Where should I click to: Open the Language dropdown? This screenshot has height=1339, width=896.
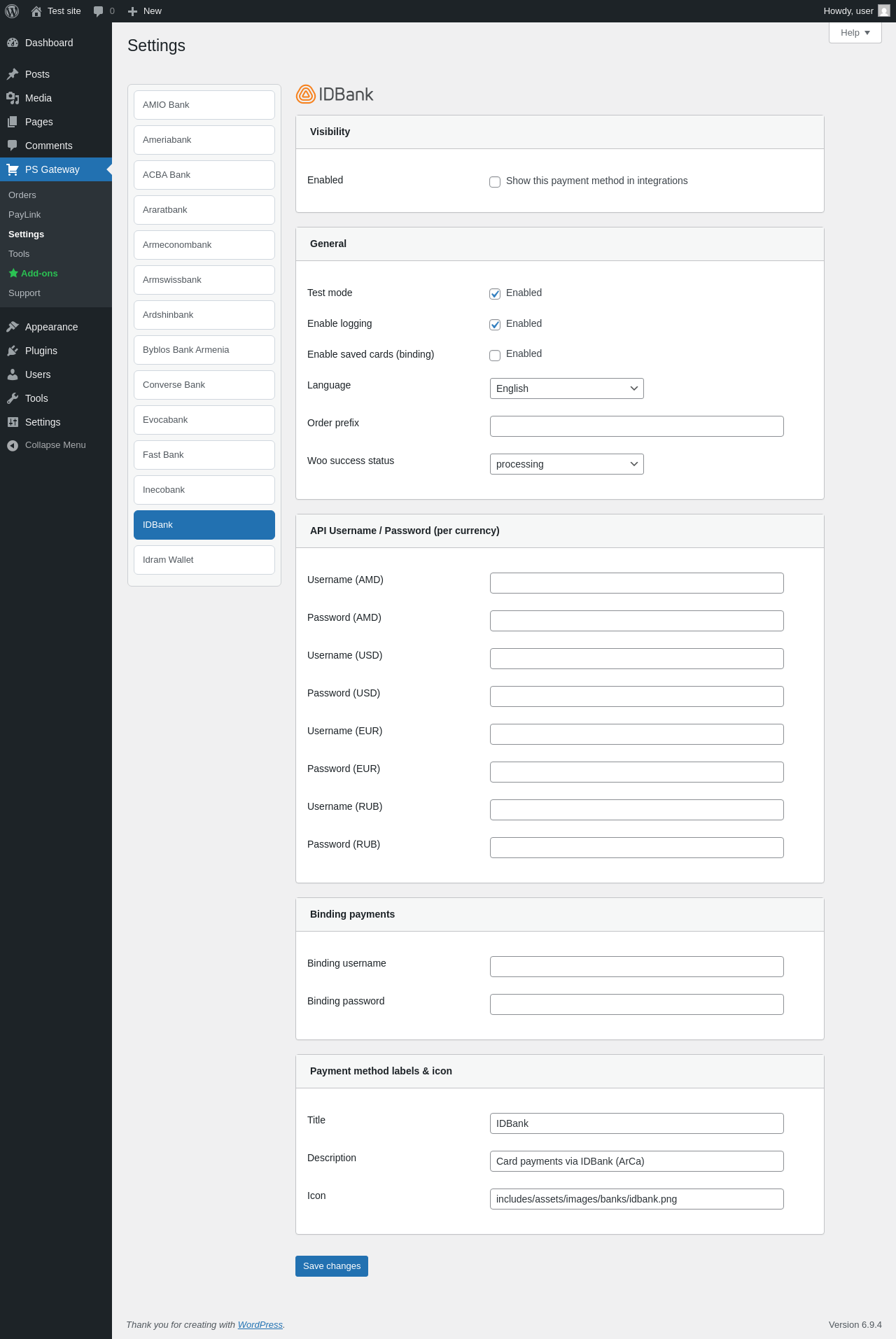point(566,388)
